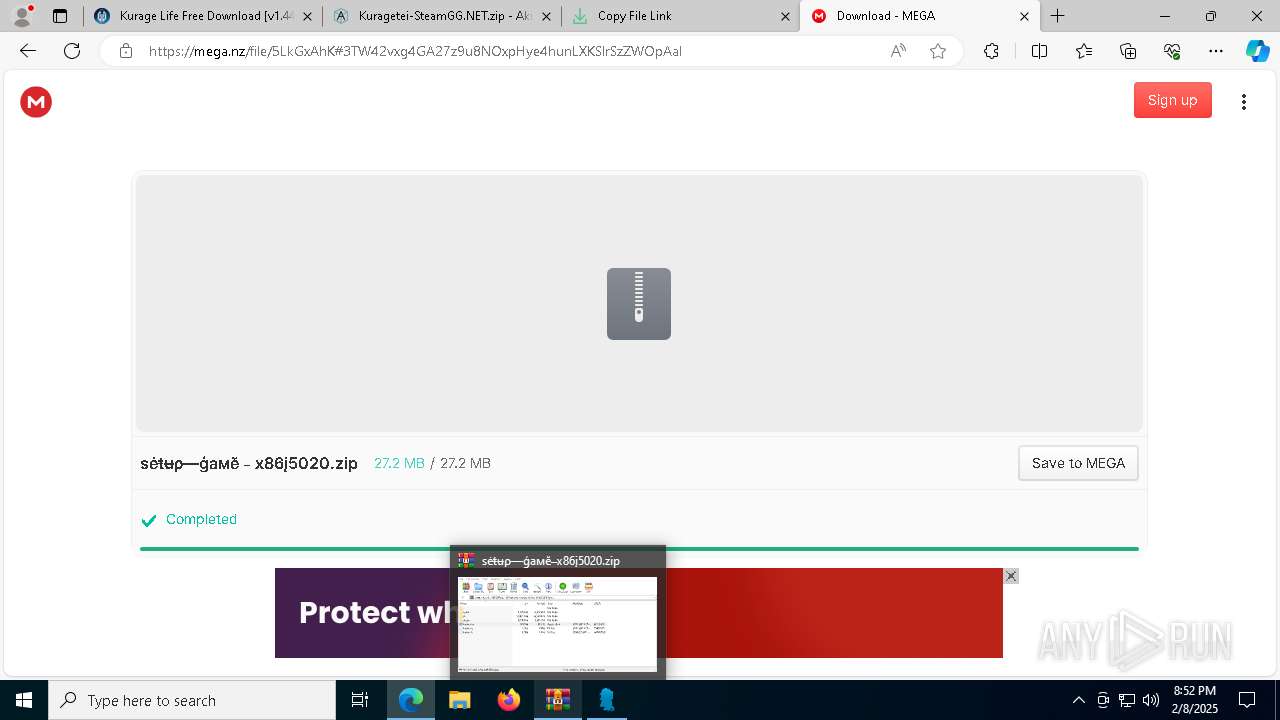
Task: Select the Download - MEGA tab
Action: (920, 16)
